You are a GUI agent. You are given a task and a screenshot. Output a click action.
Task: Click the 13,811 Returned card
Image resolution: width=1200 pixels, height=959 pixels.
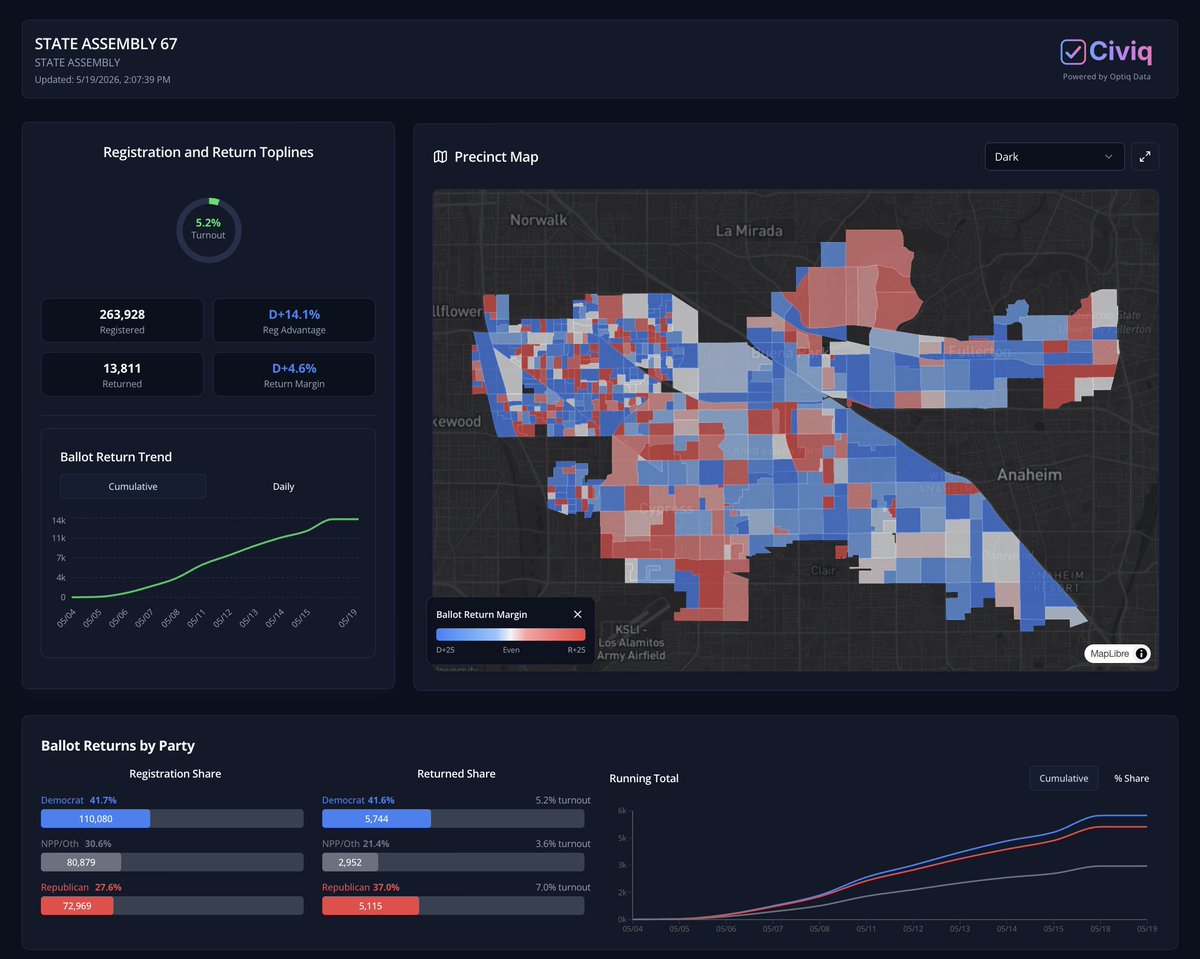tap(122, 374)
